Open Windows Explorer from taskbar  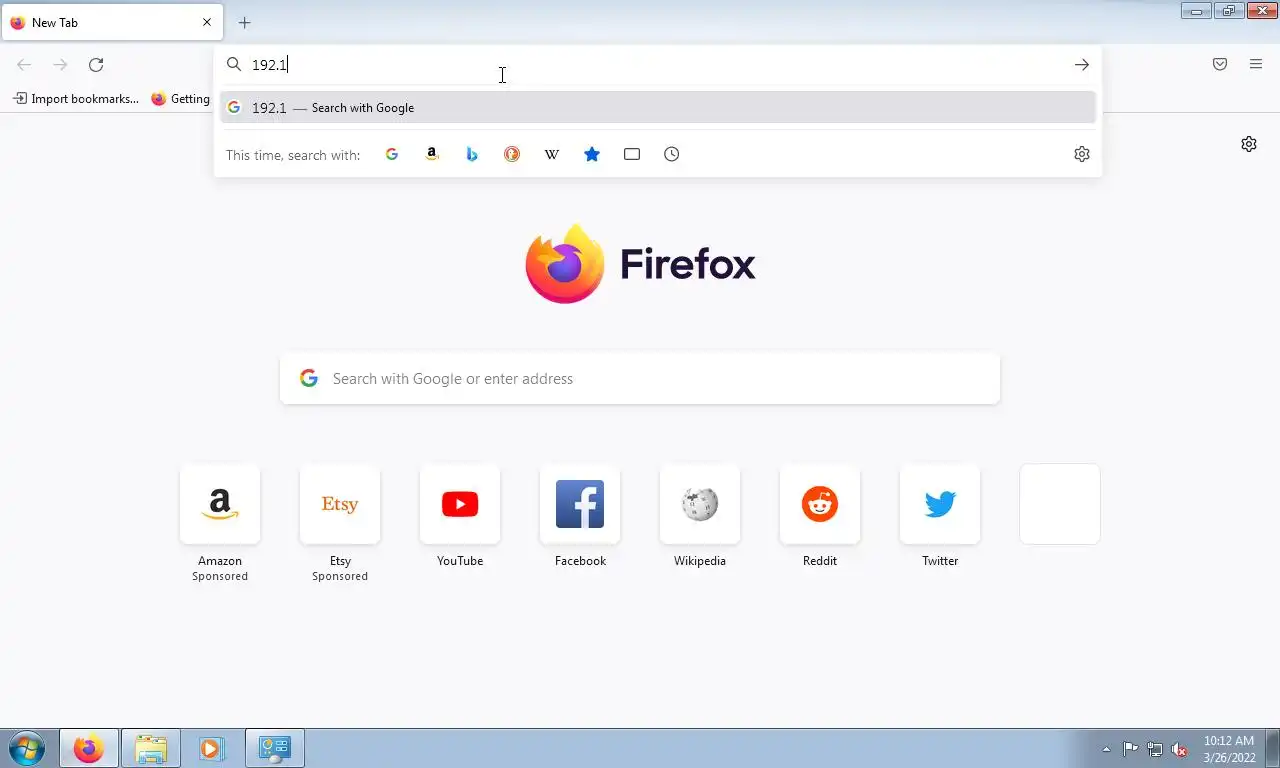[x=151, y=748]
